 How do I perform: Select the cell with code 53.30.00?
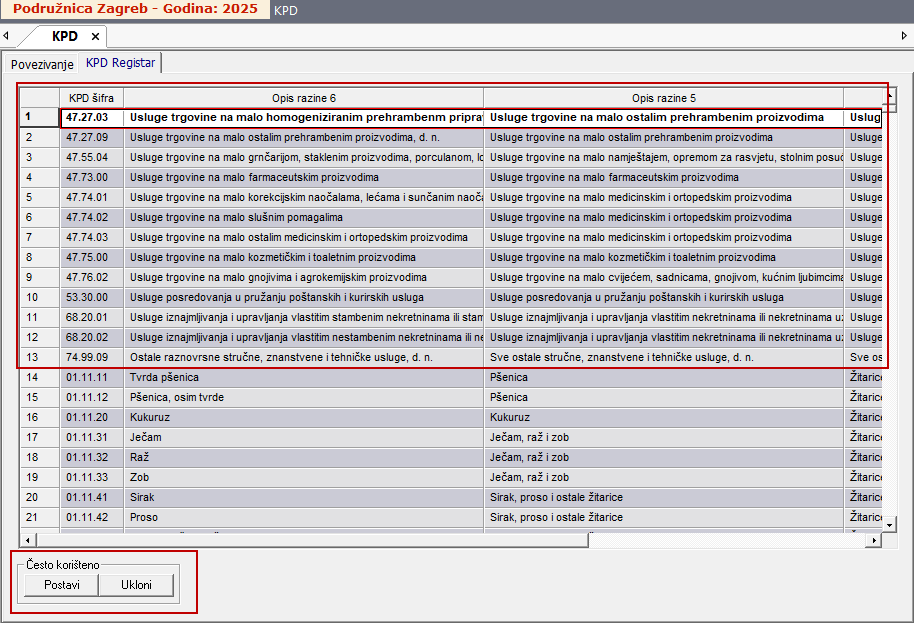pos(91,297)
